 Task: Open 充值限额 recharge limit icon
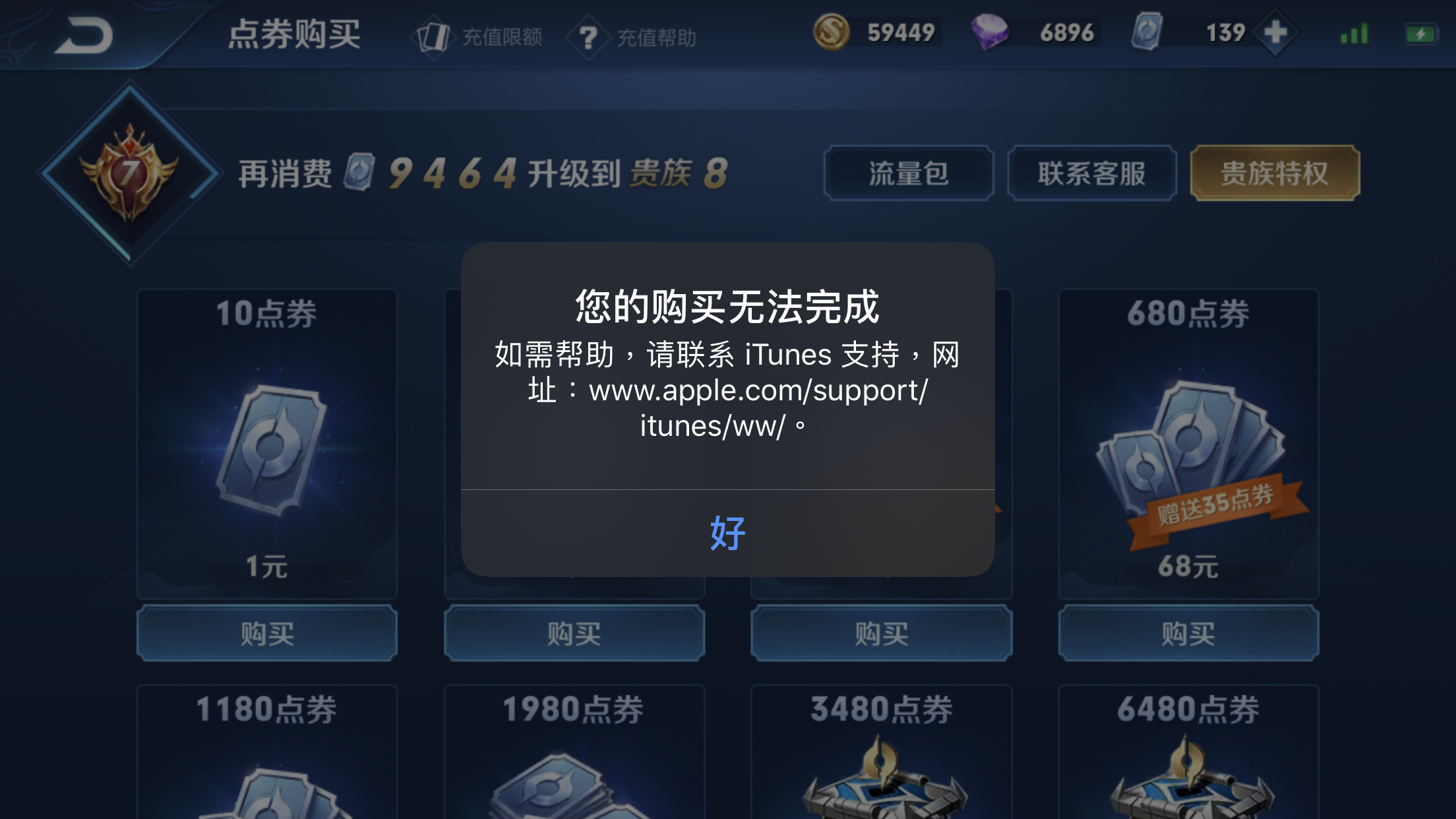pos(433,37)
